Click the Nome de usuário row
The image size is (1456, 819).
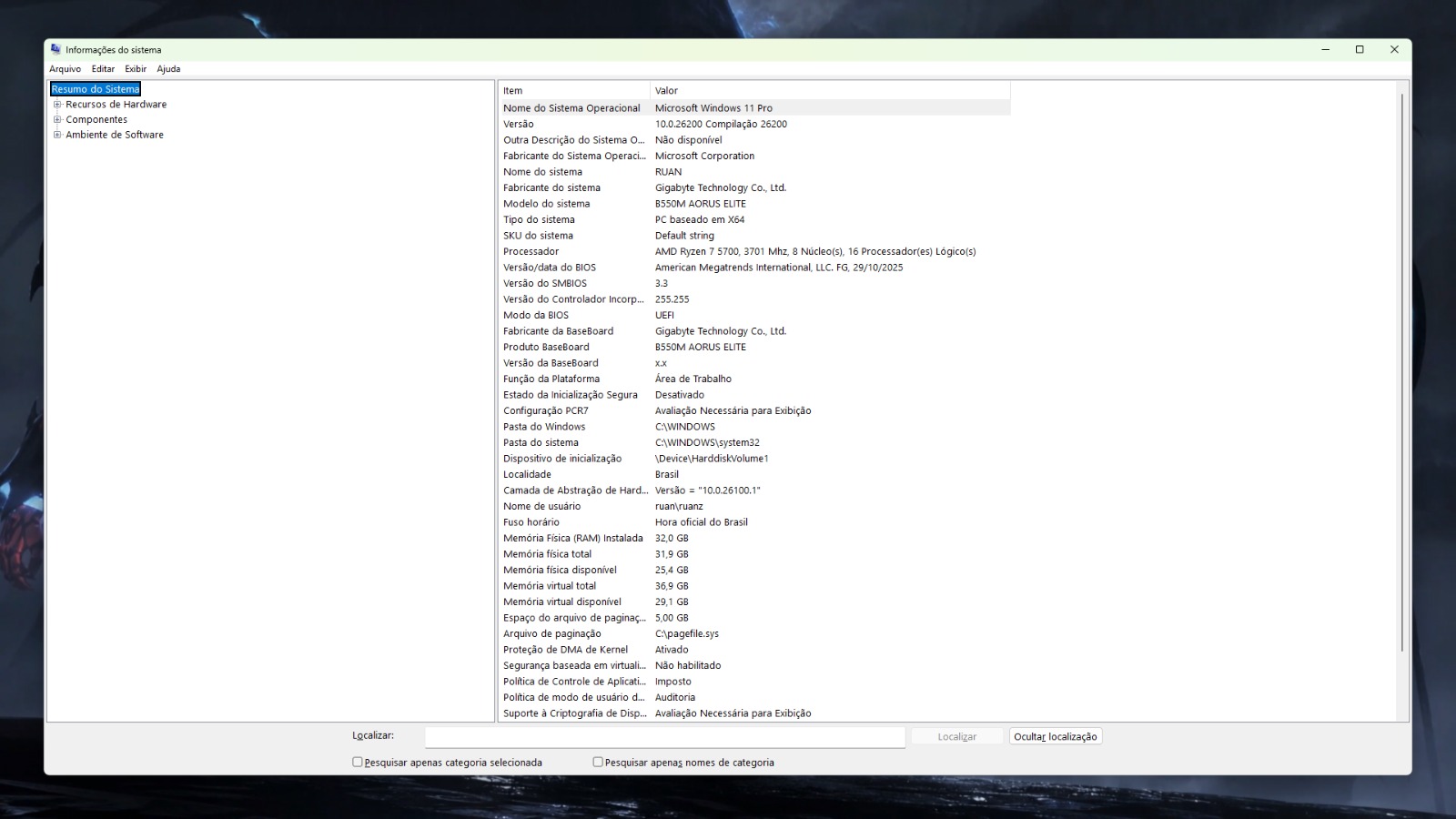pyautogui.click(x=754, y=507)
